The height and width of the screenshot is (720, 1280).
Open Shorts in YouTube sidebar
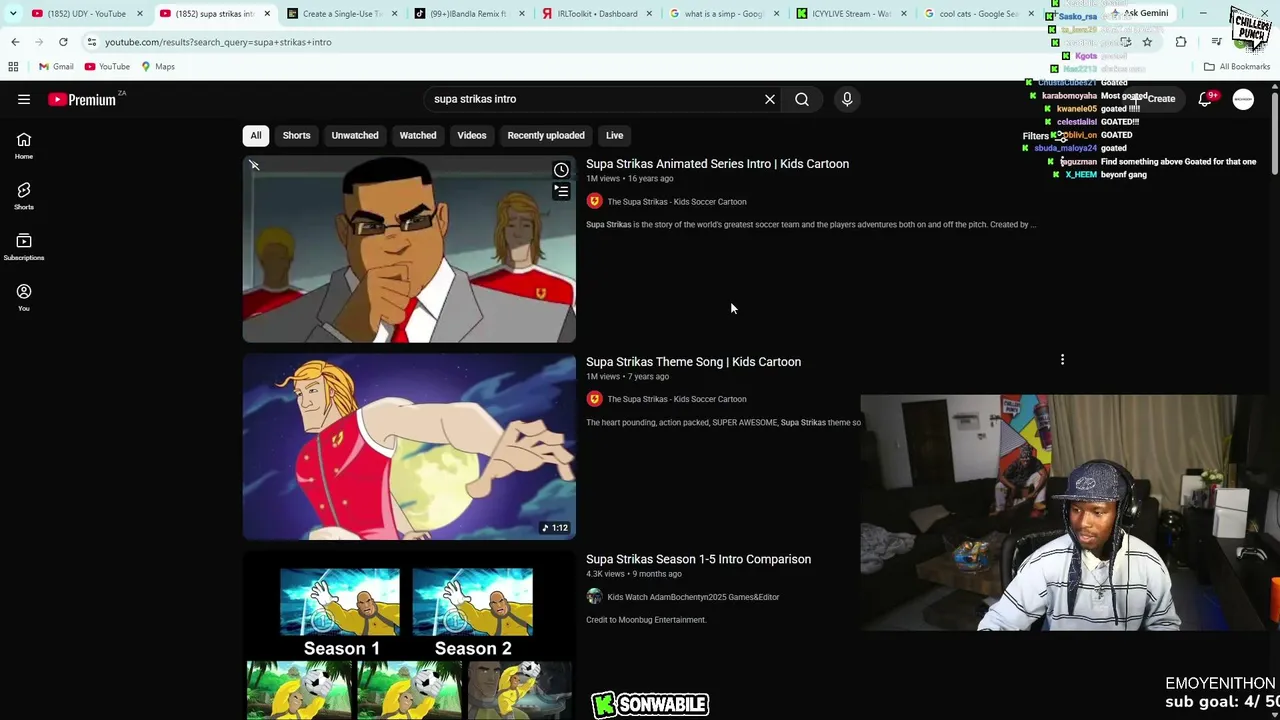[x=24, y=196]
